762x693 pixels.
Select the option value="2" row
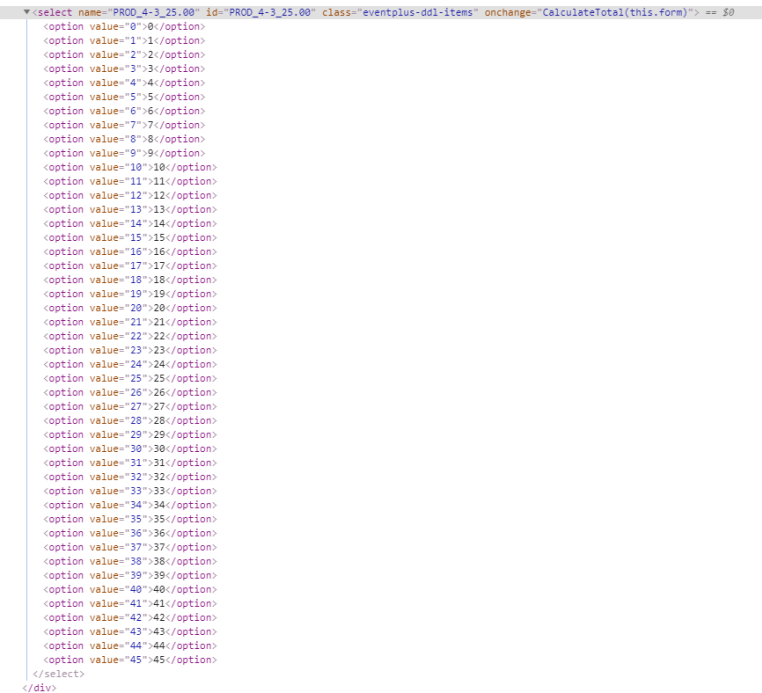tap(124, 54)
